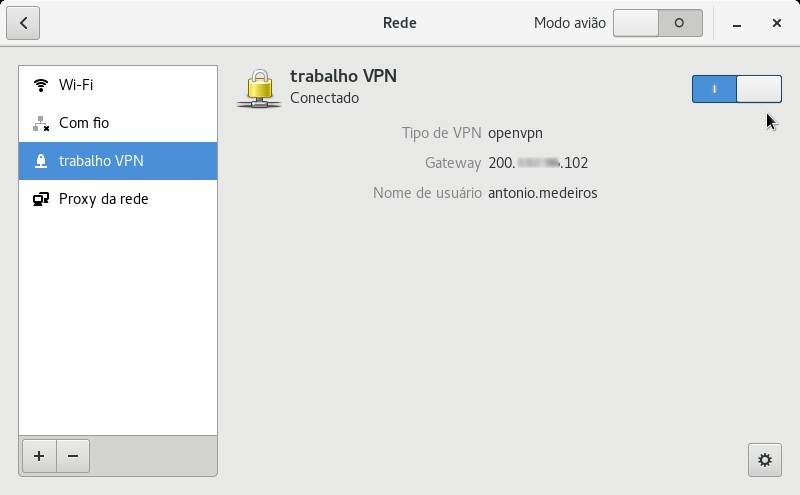The image size is (800, 495).
Task: Go back using the header arrow button
Action: [x=23, y=23]
